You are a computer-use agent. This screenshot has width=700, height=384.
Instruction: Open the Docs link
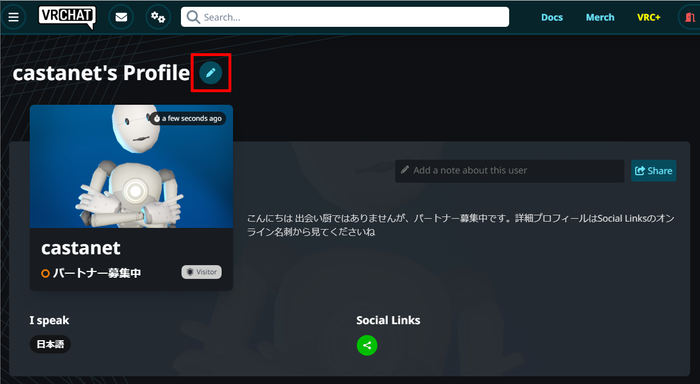pos(552,17)
